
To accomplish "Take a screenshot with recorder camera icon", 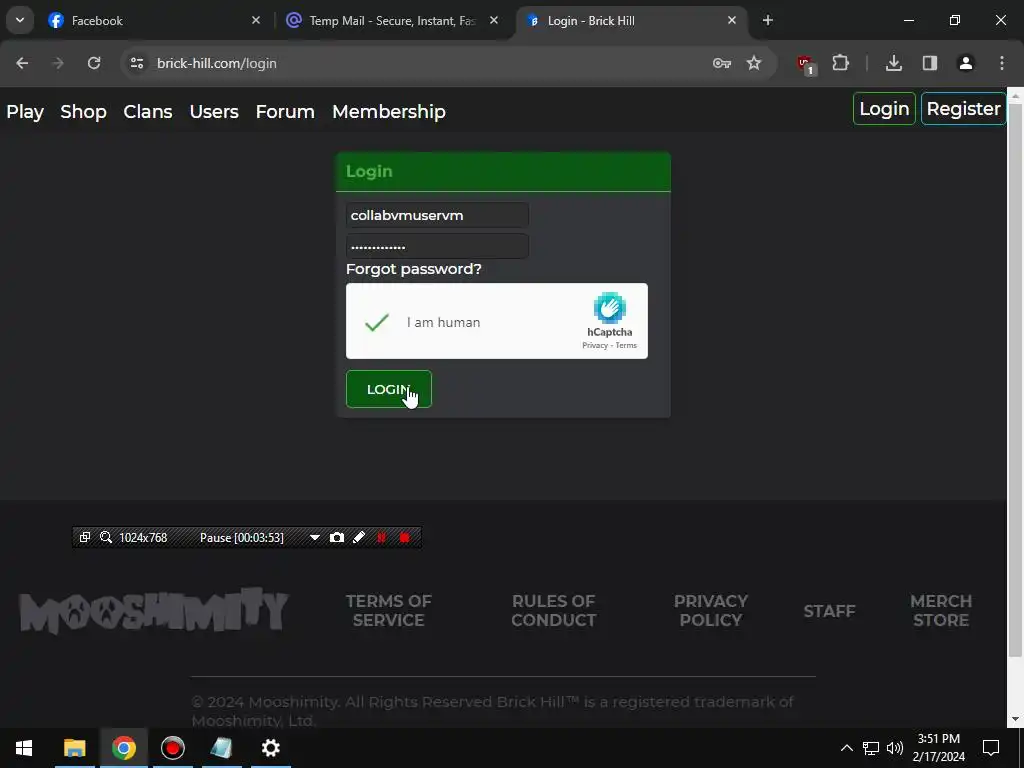I will (x=337, y=537).
